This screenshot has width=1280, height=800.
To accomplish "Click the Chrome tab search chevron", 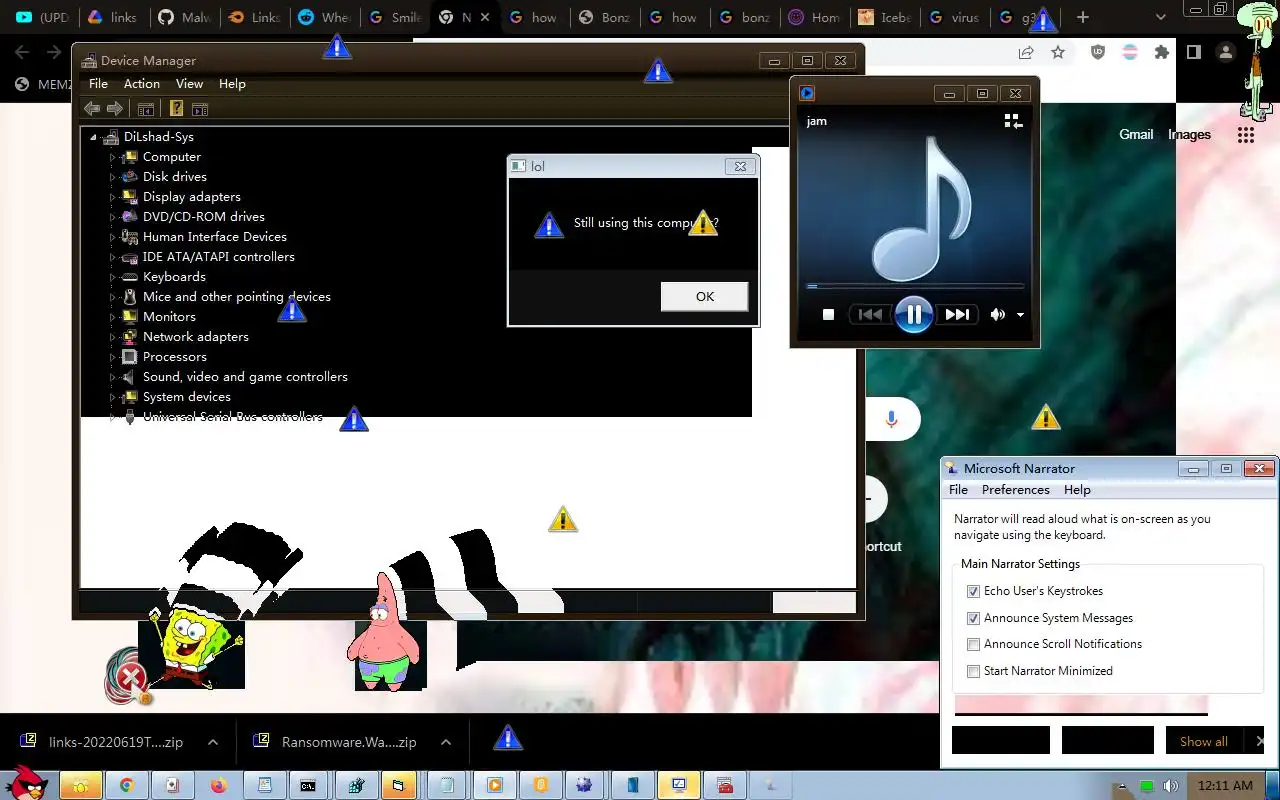I will pos(1160,17).
